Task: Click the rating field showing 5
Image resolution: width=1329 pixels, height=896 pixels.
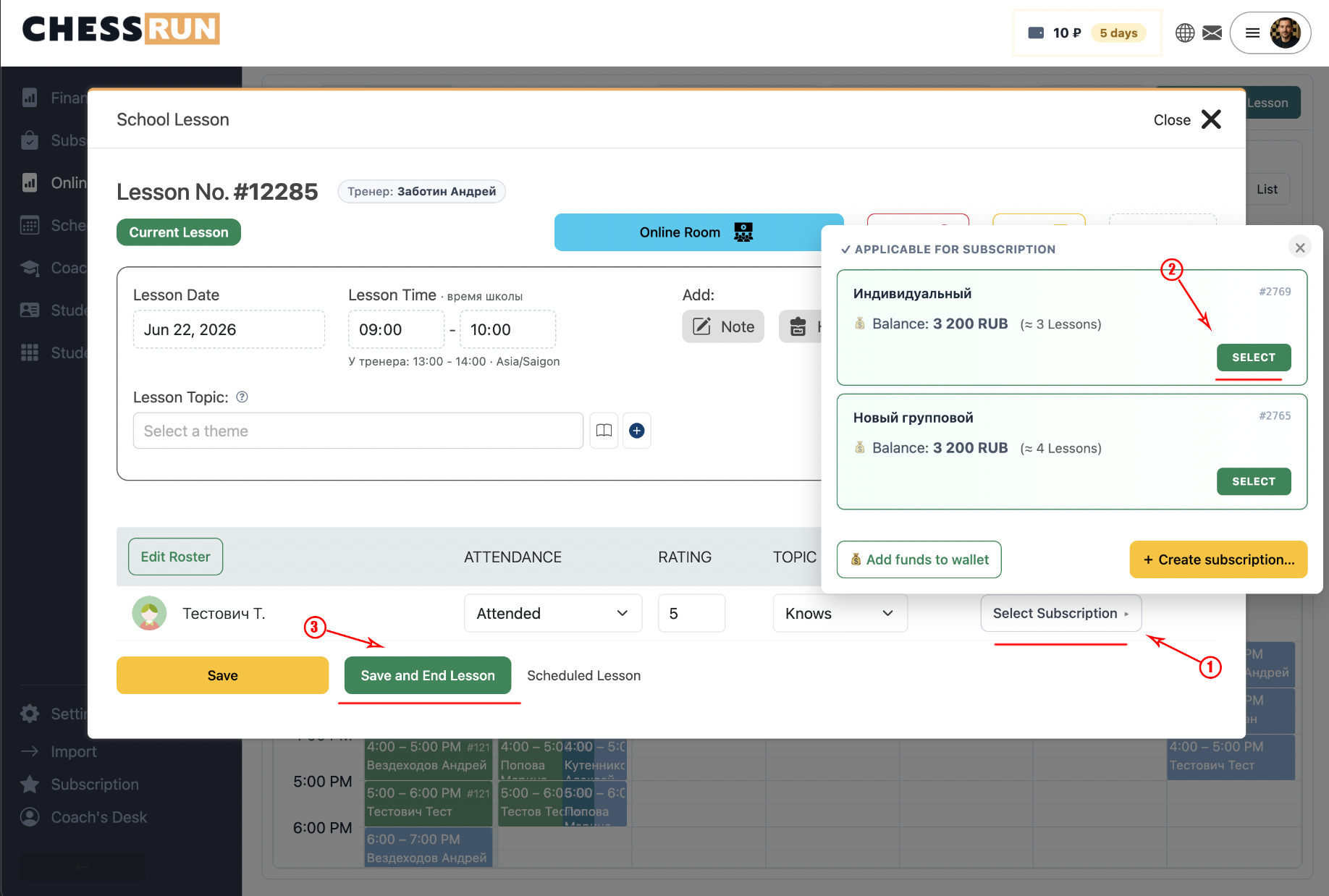Action: pos(691,613)
